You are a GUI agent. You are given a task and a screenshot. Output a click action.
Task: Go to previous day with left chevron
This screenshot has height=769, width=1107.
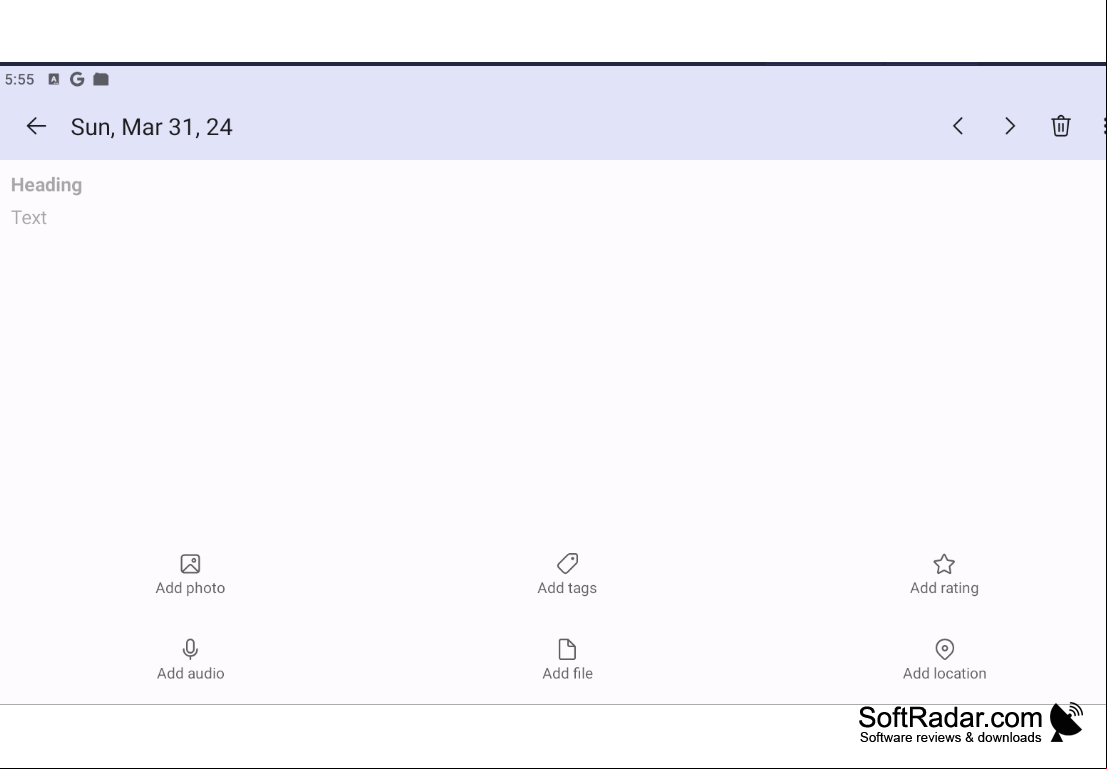pos(958,126)
